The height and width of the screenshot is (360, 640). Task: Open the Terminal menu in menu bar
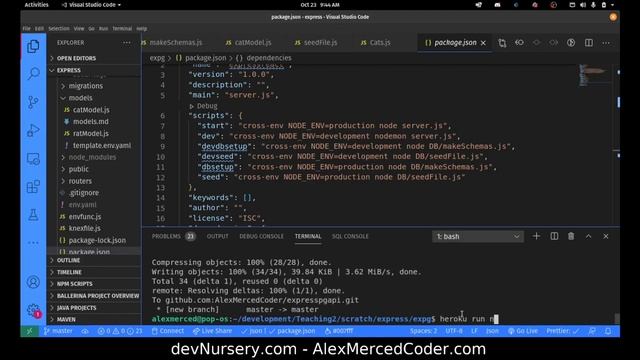[x=122, y=29]
